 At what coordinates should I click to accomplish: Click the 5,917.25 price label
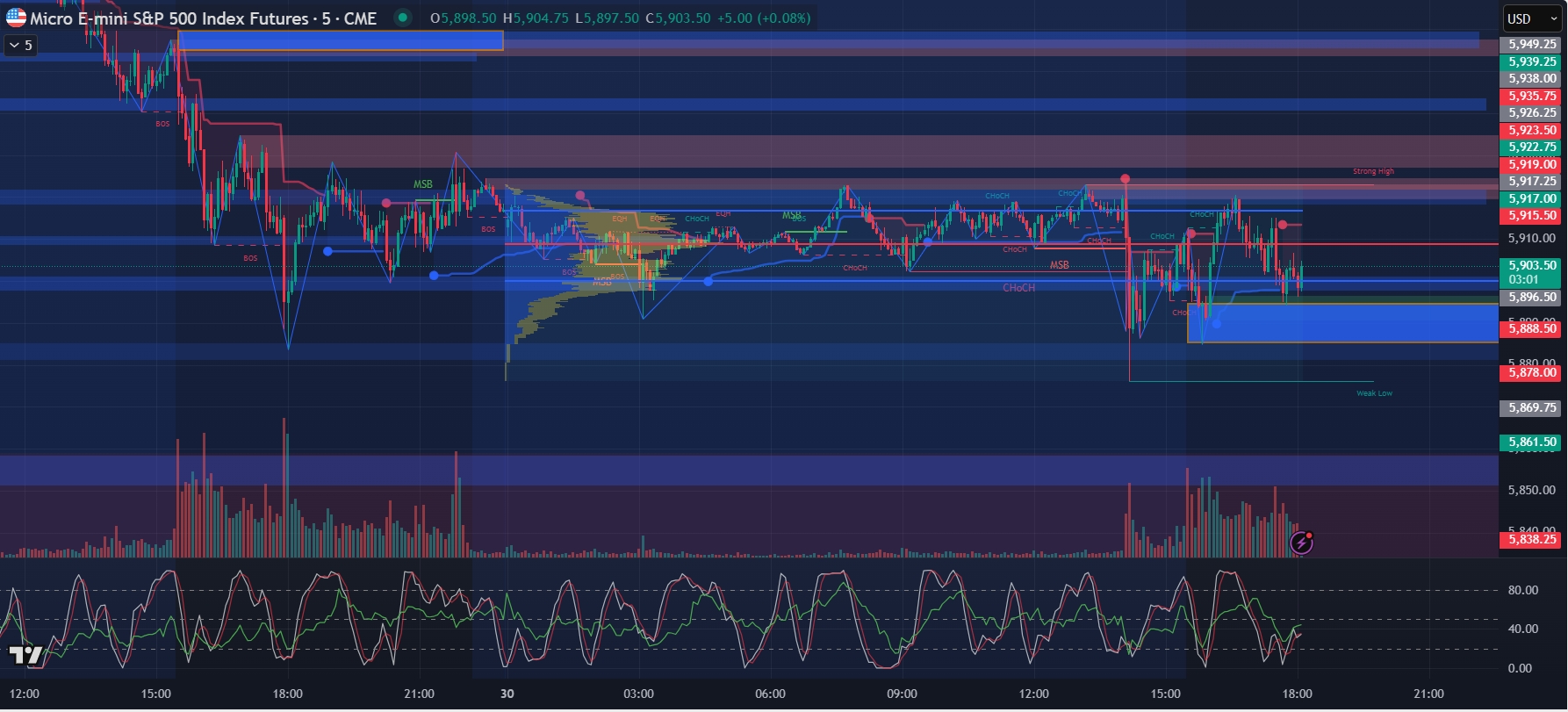[x=1532, y=181]
